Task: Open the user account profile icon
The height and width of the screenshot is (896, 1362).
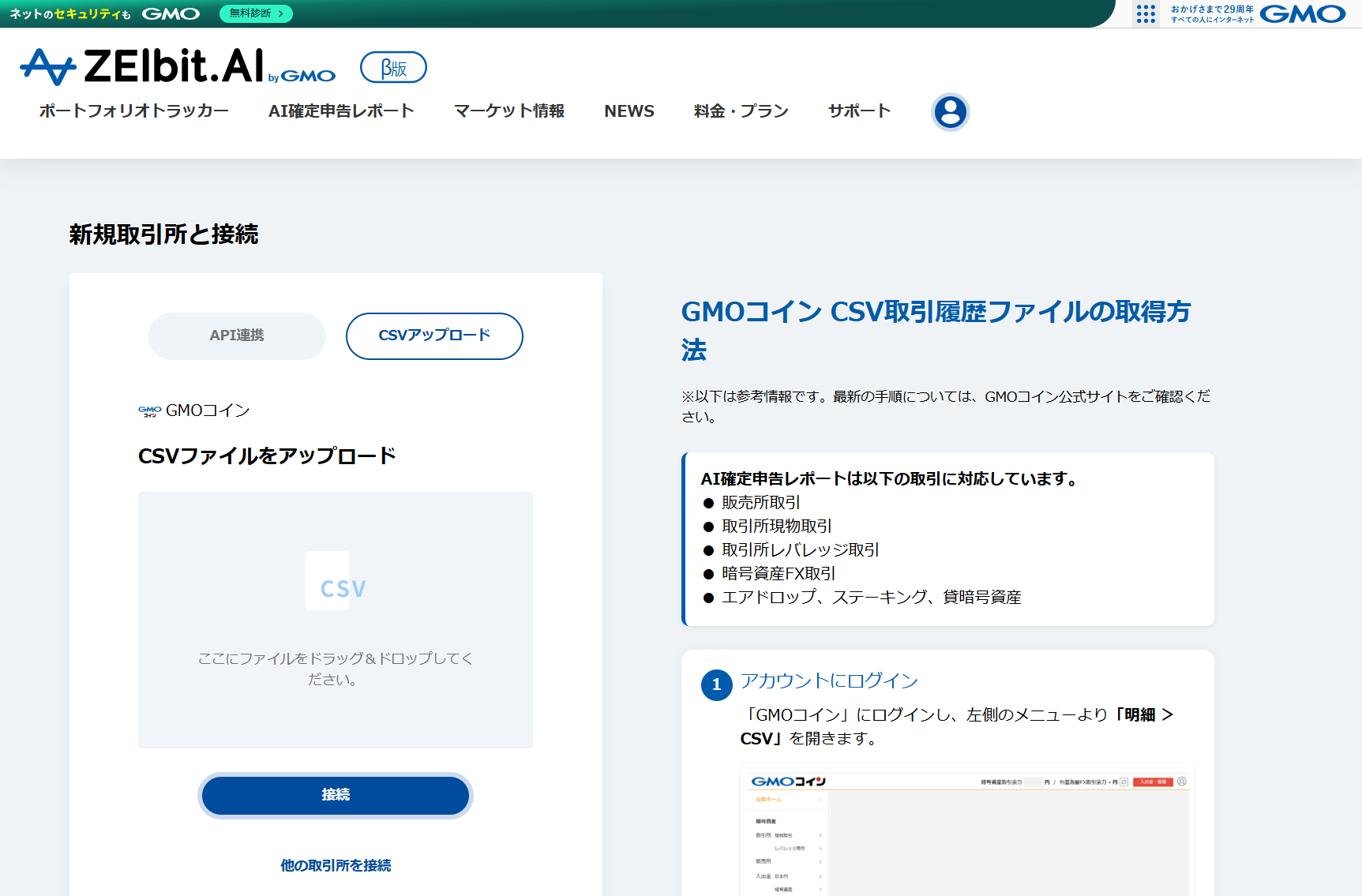Action: click(950, 111)
